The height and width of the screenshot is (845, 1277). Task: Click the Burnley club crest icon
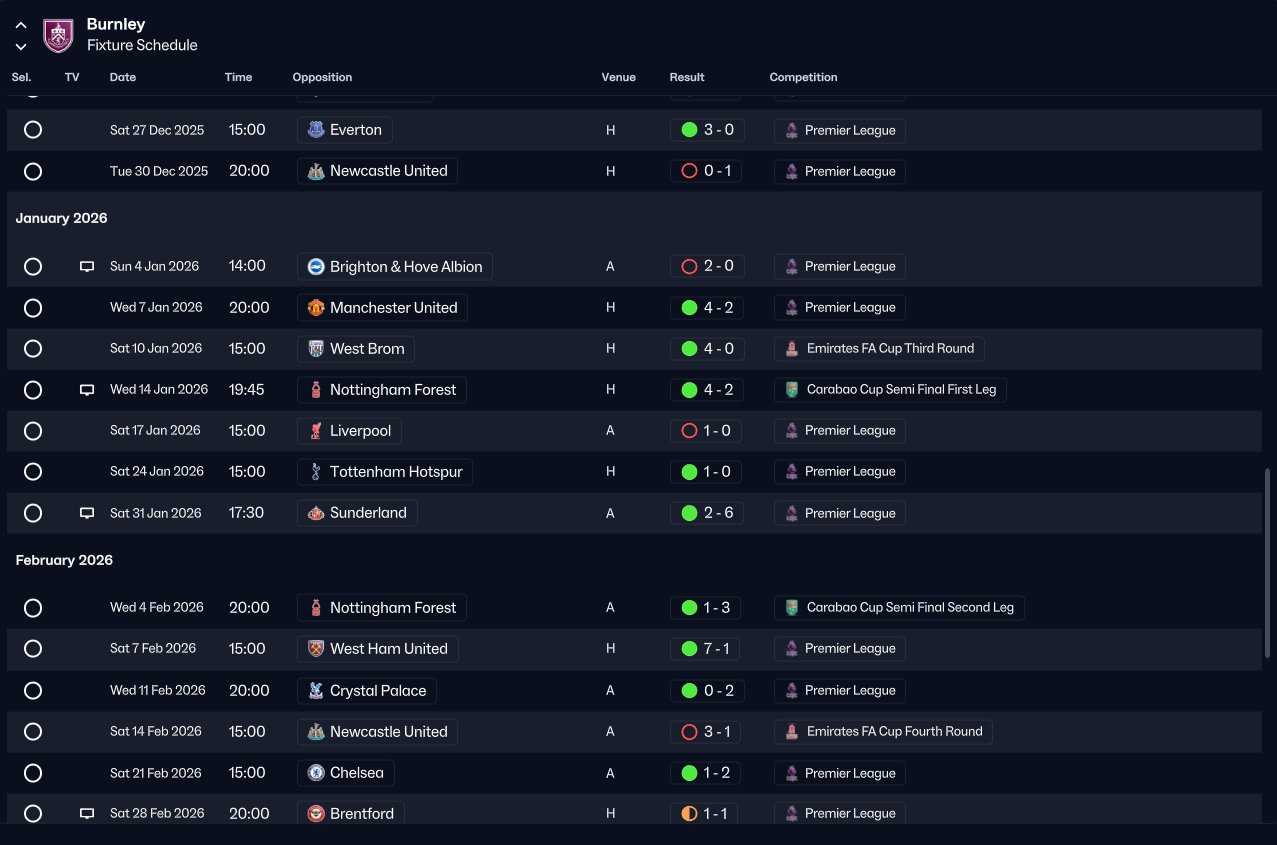pos(58,35)
